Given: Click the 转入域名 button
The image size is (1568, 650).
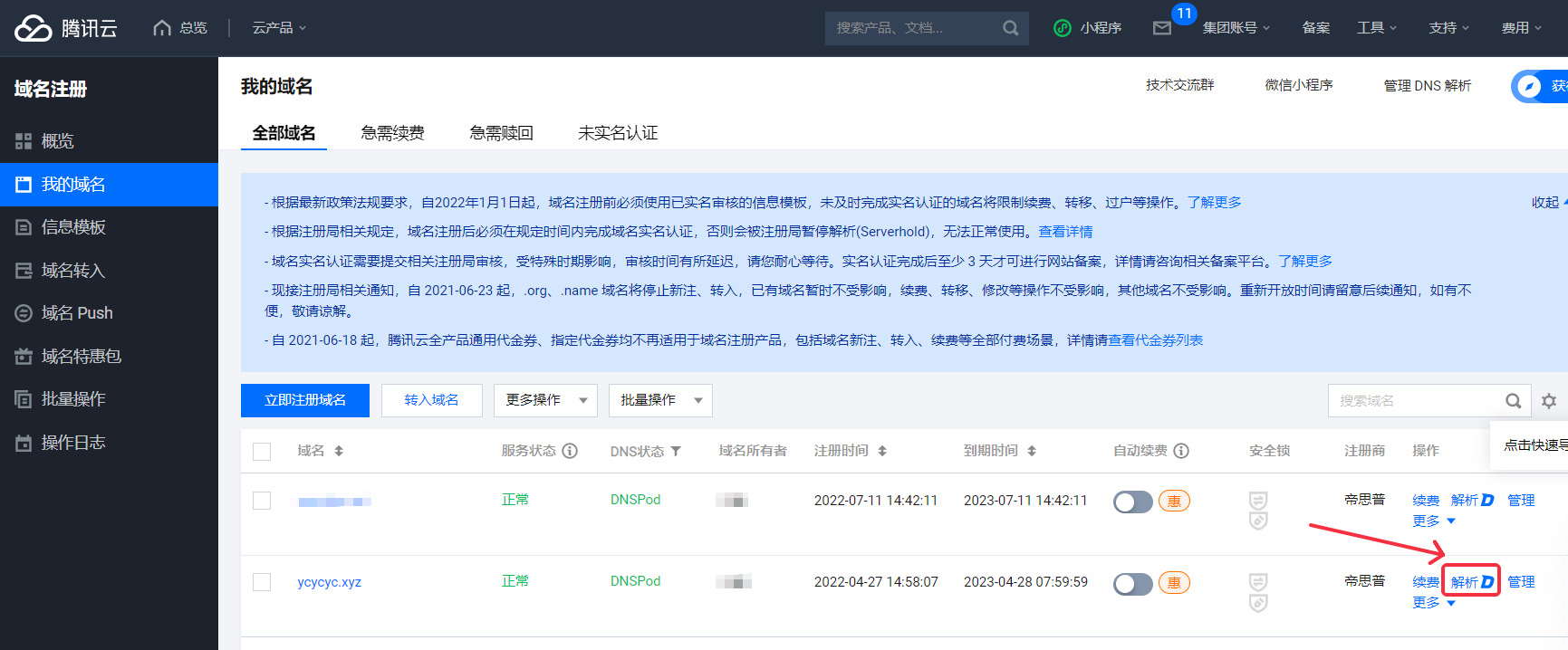Looking at the screenshot, I should click(432, 400).
